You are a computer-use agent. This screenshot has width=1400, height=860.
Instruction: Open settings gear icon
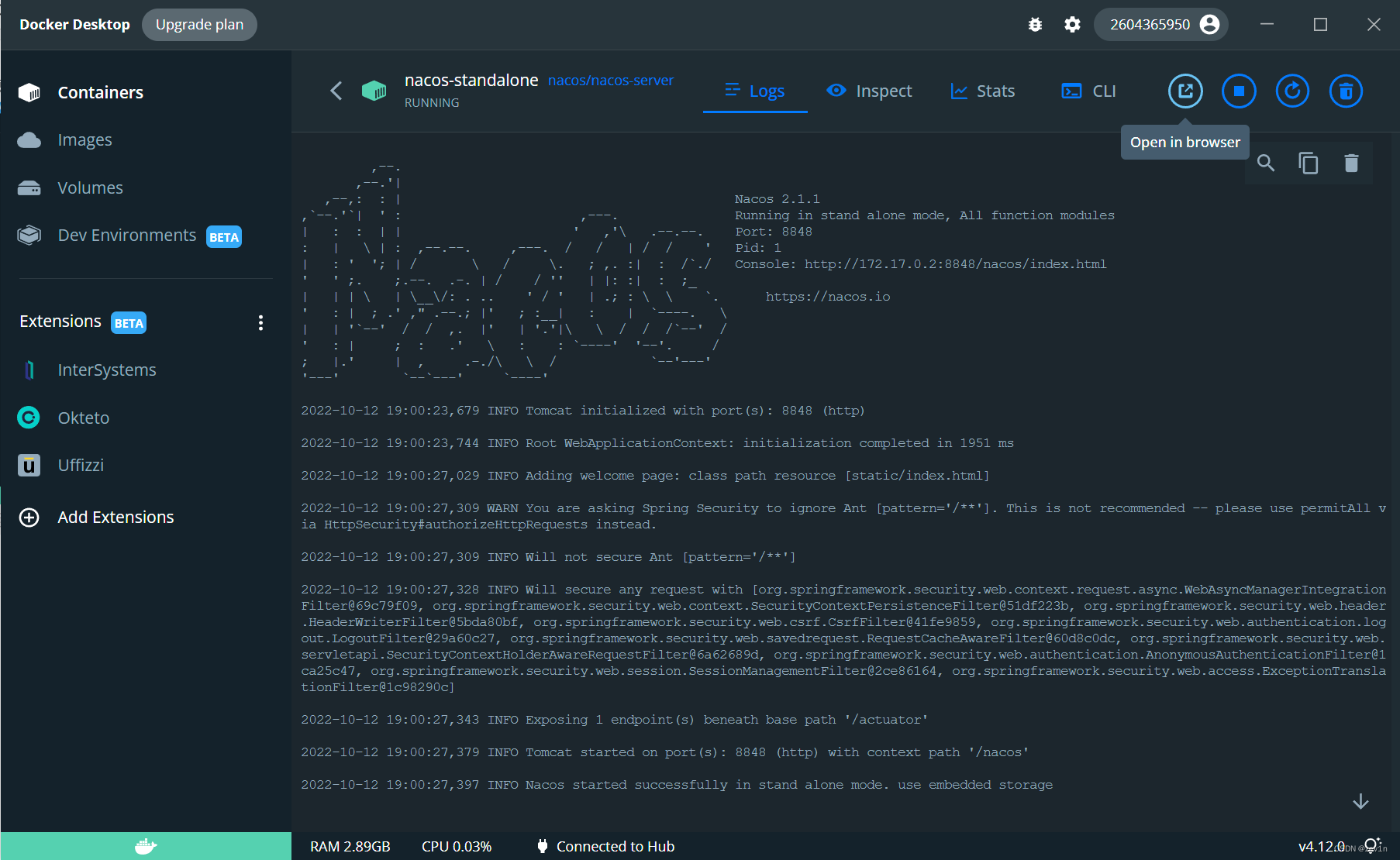[1072, 25]
